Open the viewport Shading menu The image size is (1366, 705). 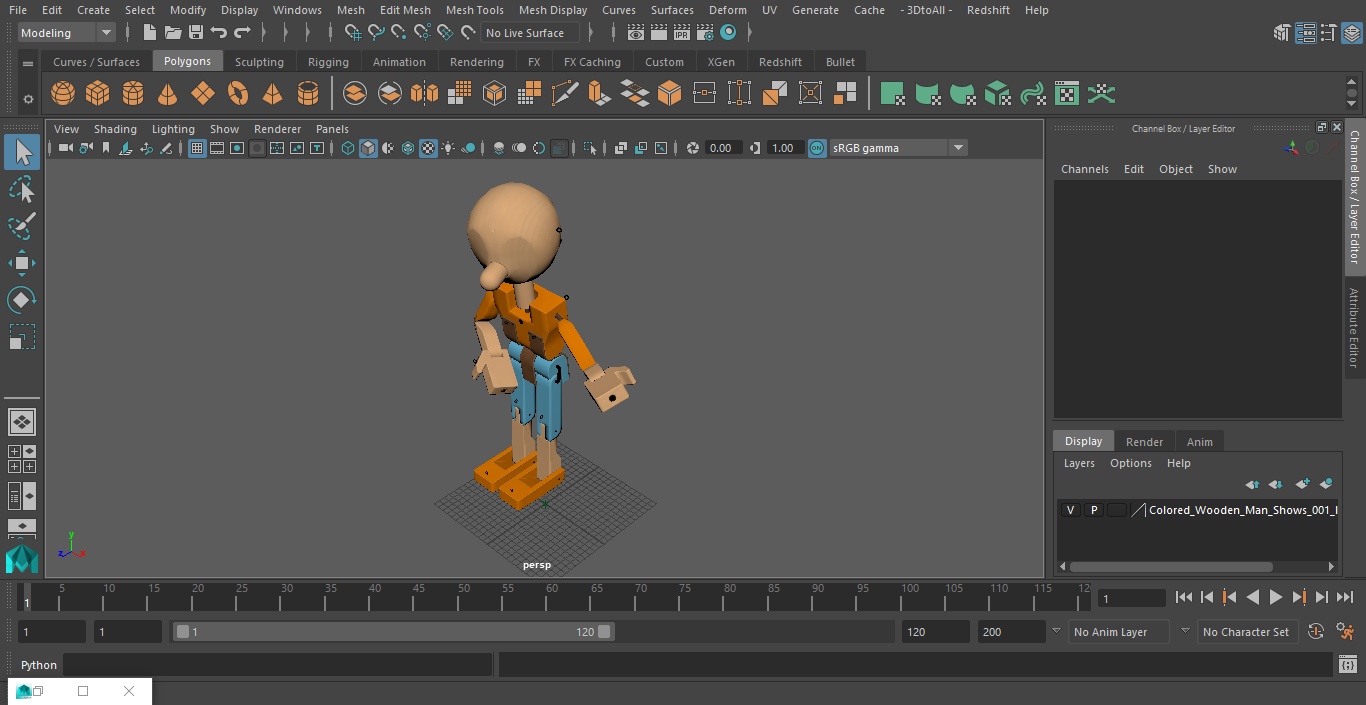(x=115, y=129)
